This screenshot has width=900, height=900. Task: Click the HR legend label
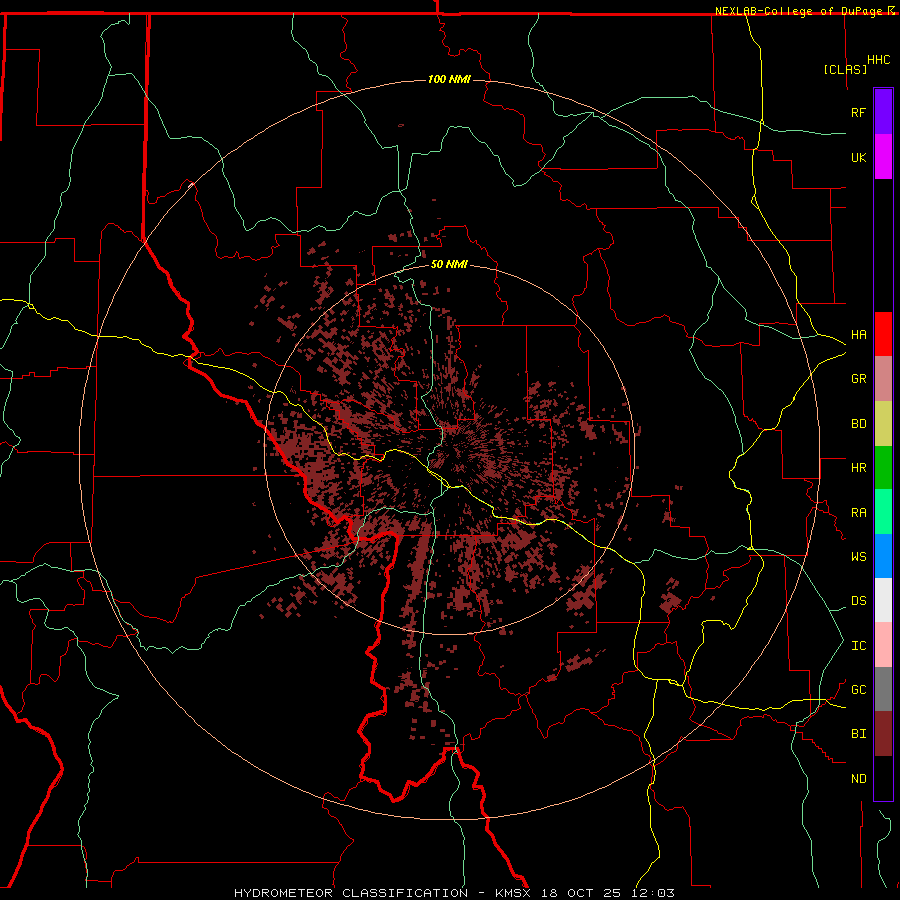pyautogui.click(x=858, y=468)
